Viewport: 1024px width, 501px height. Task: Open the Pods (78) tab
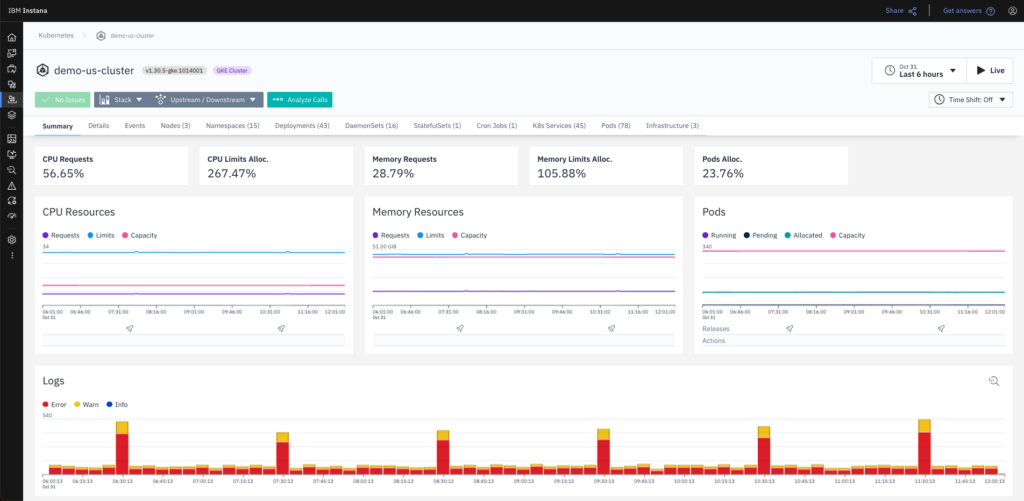point(616,125)
